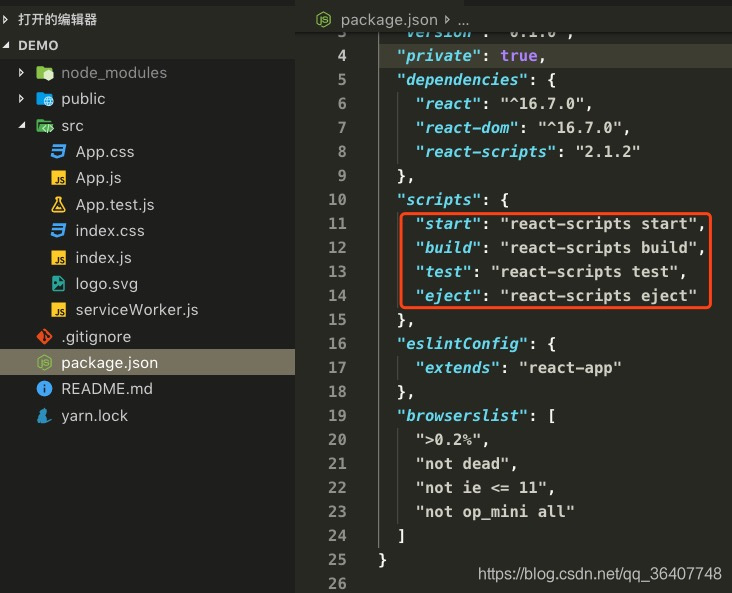Click the public folder globe icon
Screen dimensions: 732x593
(45, 99)
